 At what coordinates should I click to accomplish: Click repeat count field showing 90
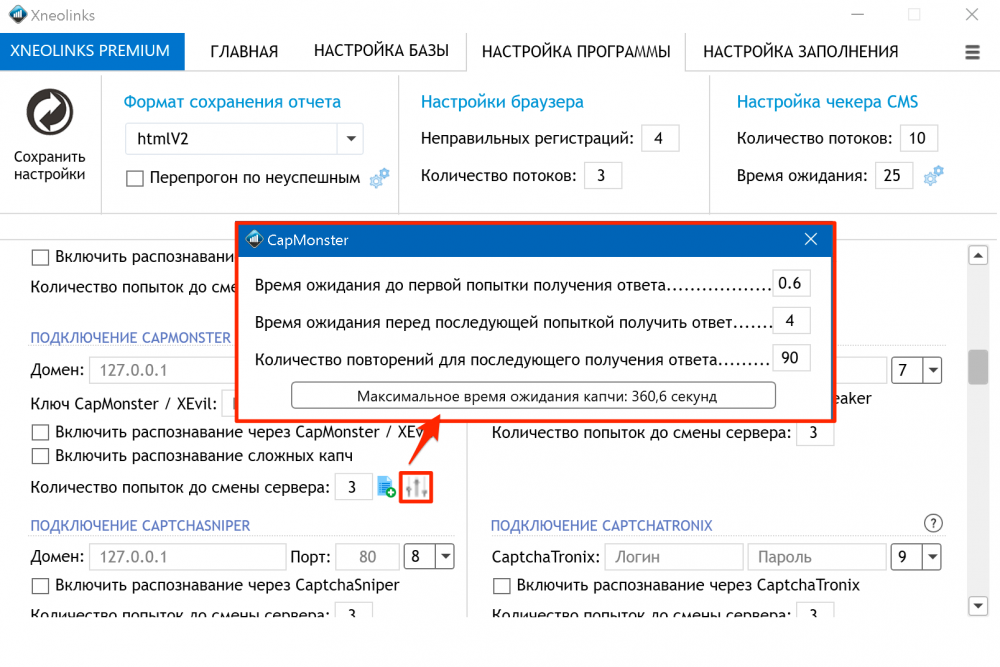(791, 358)
